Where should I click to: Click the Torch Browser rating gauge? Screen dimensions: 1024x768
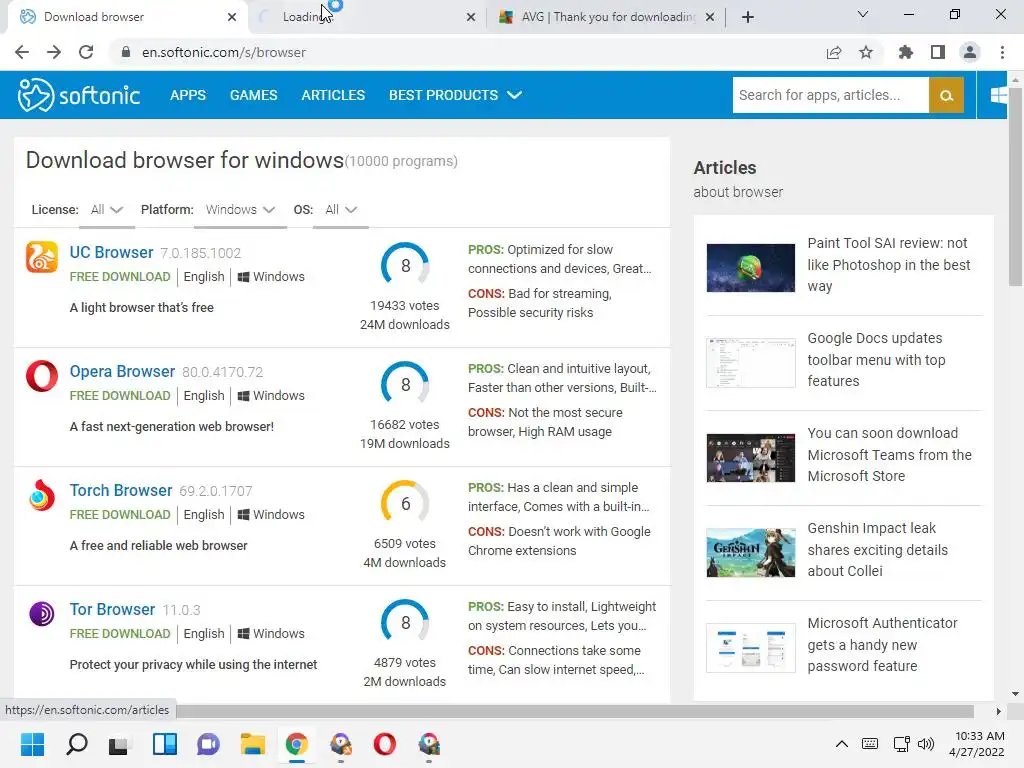405,504
